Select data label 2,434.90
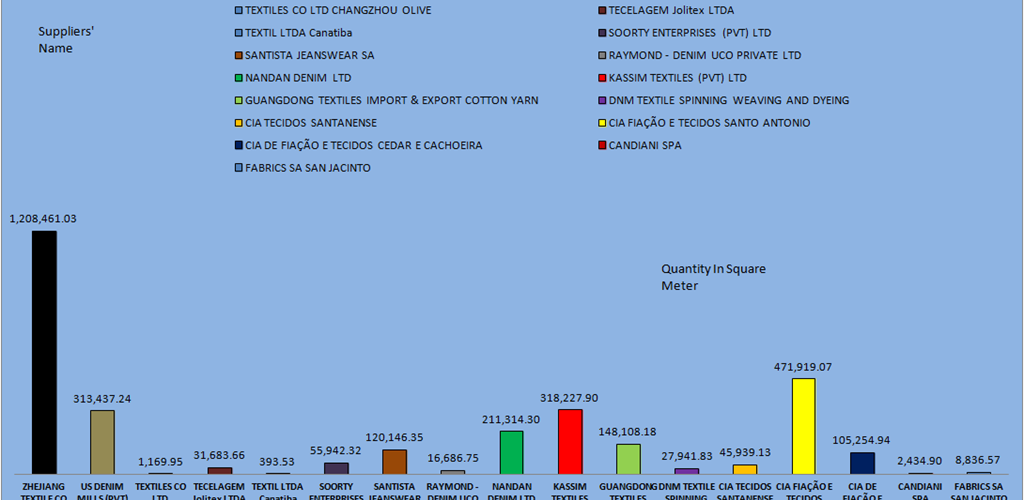This screenshot has height=500, width=1024. tap(920, 461)
